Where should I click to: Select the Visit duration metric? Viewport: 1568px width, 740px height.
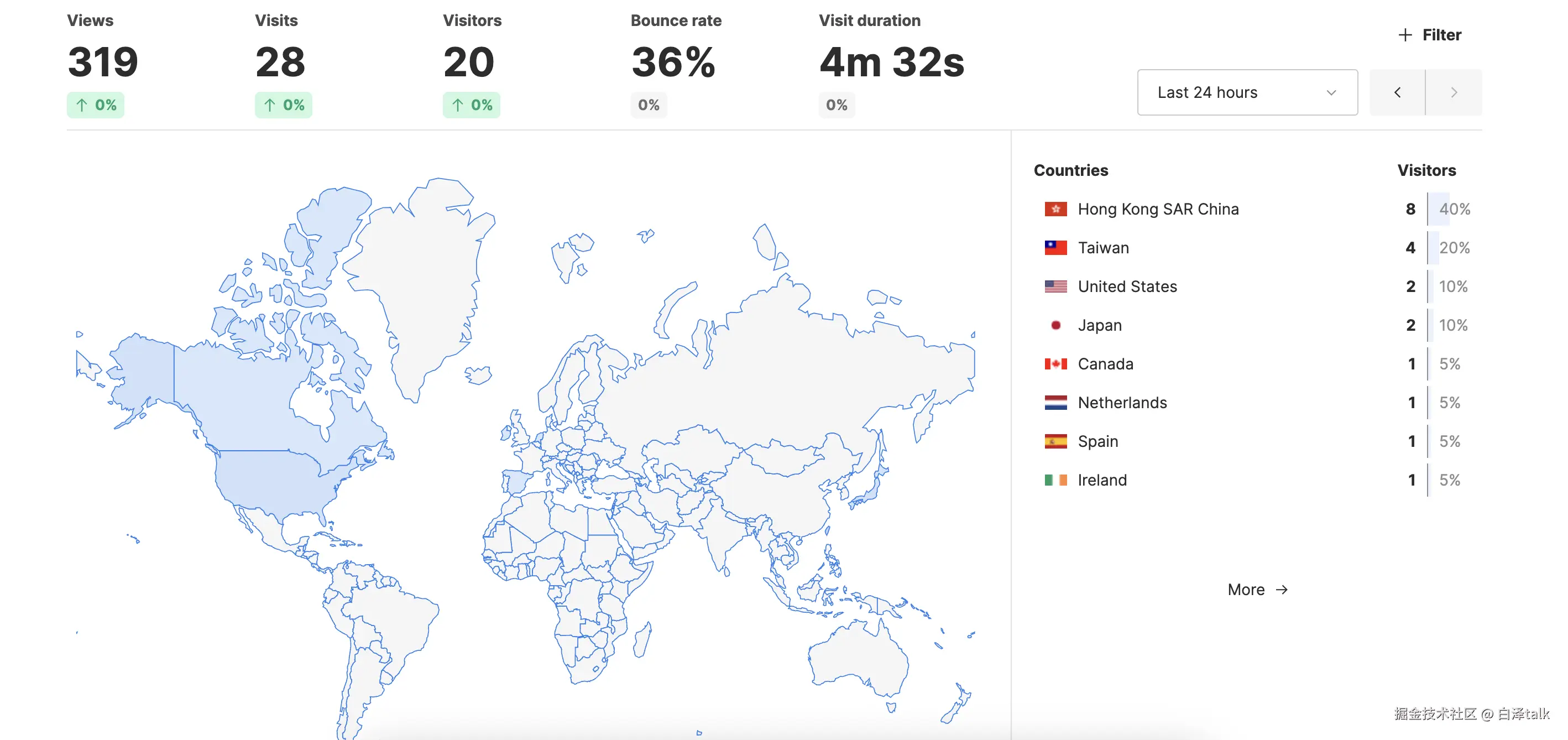coord(891,61)
